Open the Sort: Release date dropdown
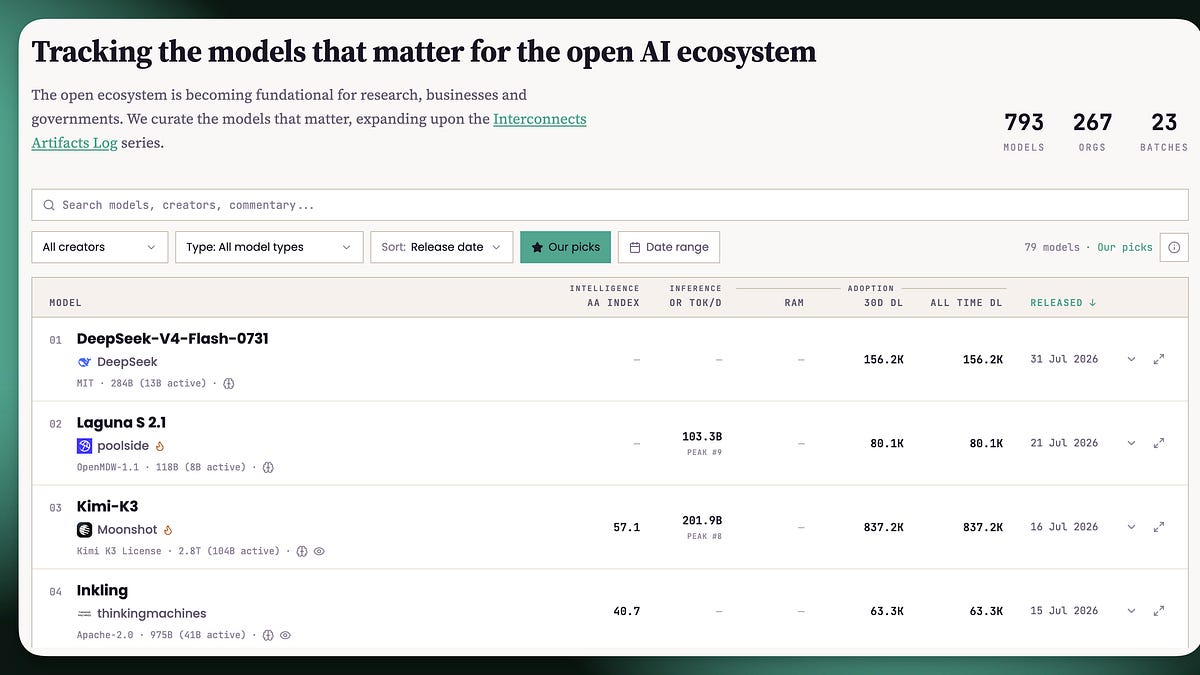 [x=441, y=247]
